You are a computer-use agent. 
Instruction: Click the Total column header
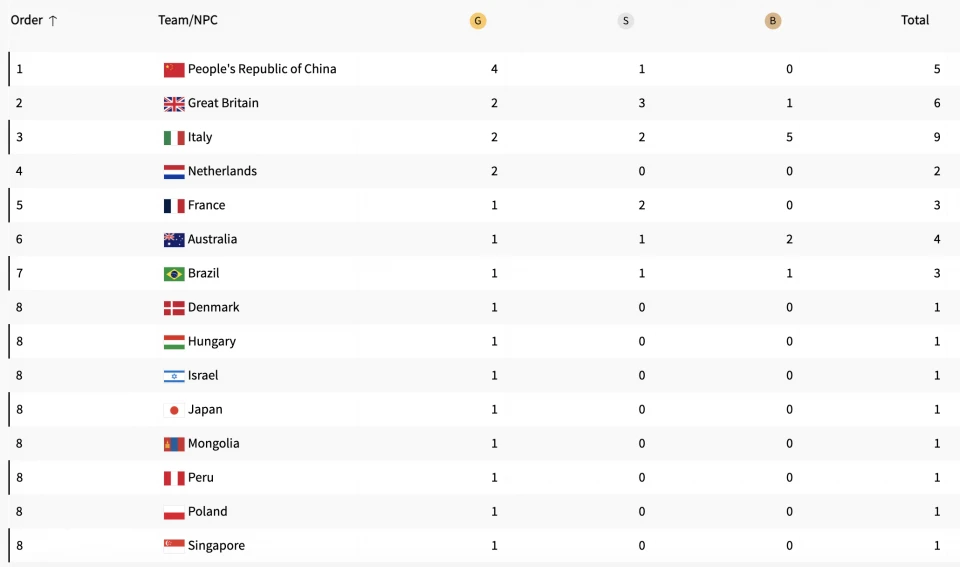(915, 20)
